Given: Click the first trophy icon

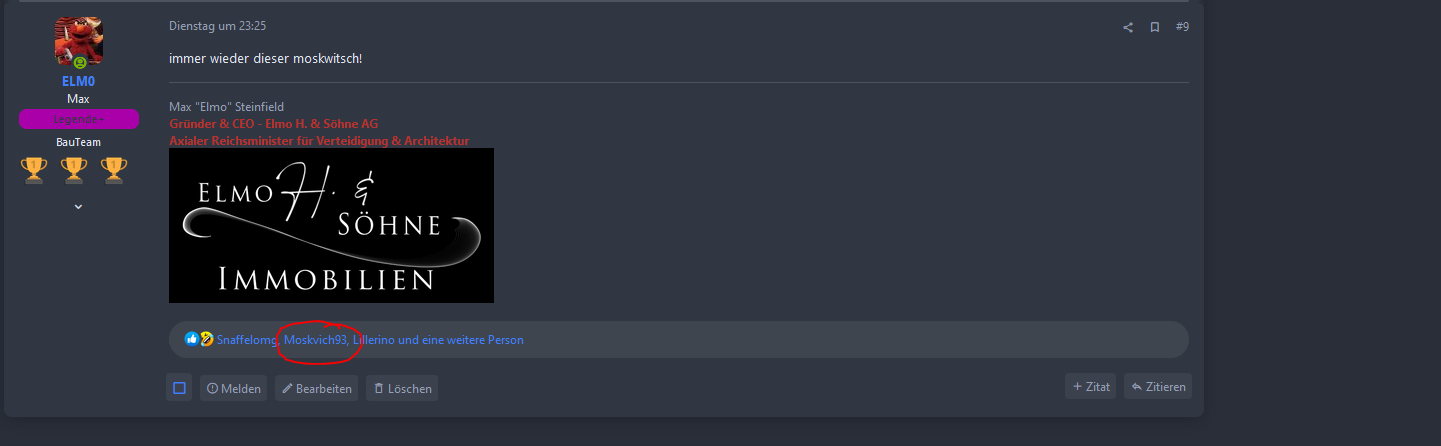Looking at the screenshot, I should point(34,170).
